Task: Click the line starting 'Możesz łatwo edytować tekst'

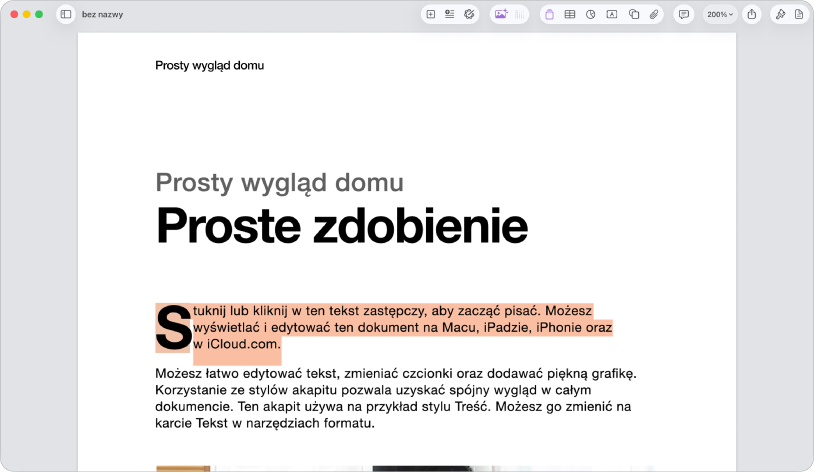Action: point(396,373)
